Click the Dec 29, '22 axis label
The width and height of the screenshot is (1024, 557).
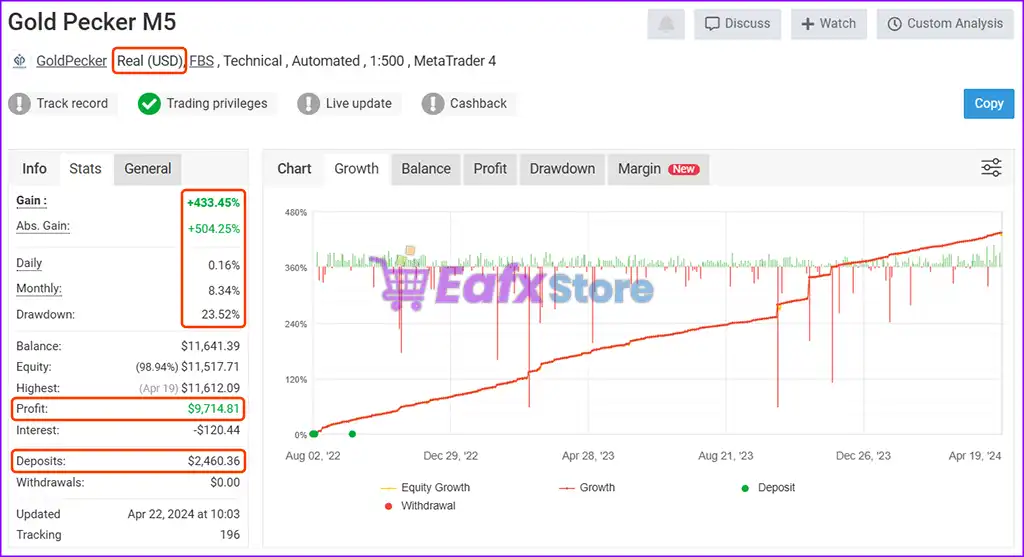pos(451,456)
